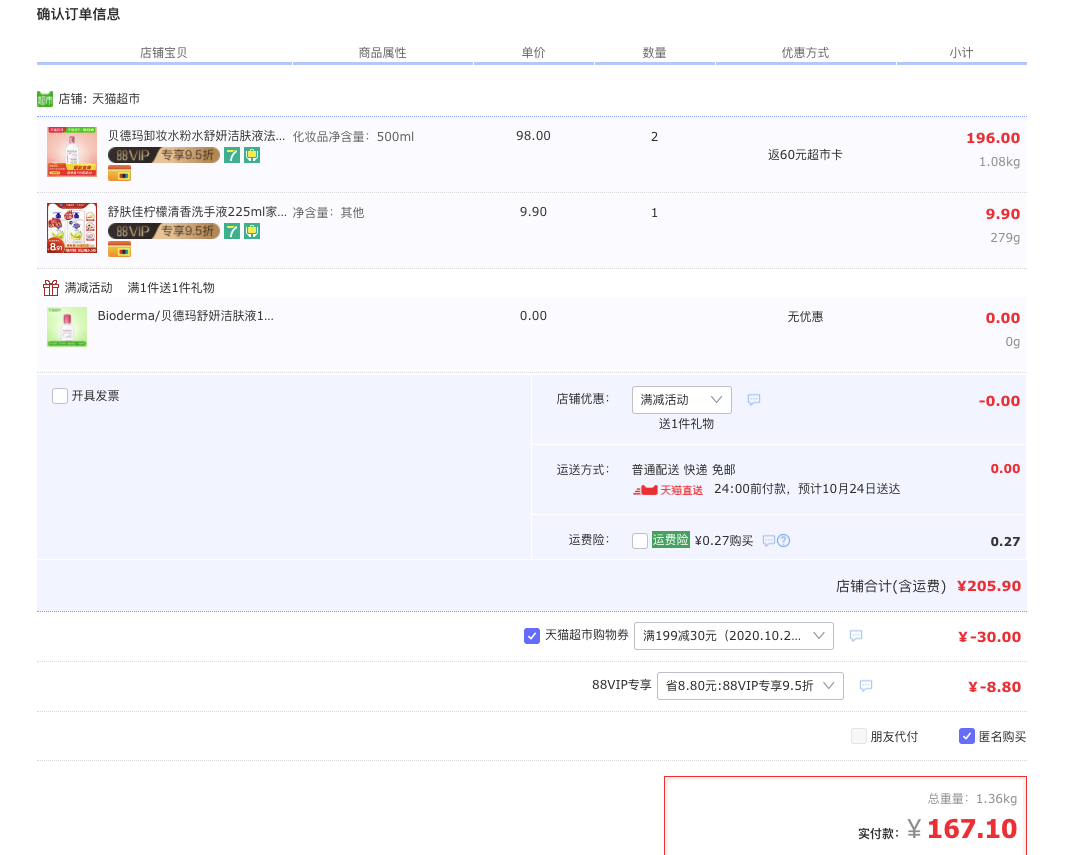Open the free gift Bioderma thumbnail

point(67,326)
